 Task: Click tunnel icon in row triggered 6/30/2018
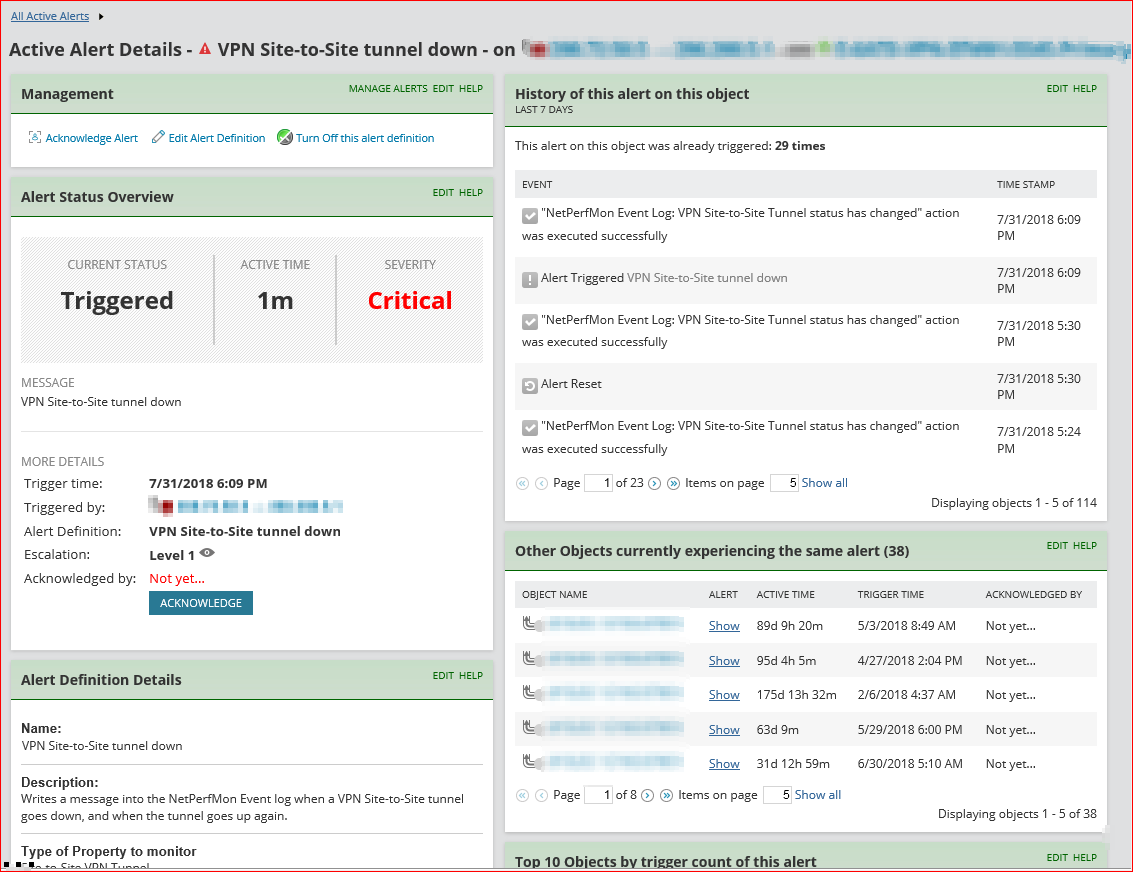tap(530, 761)
